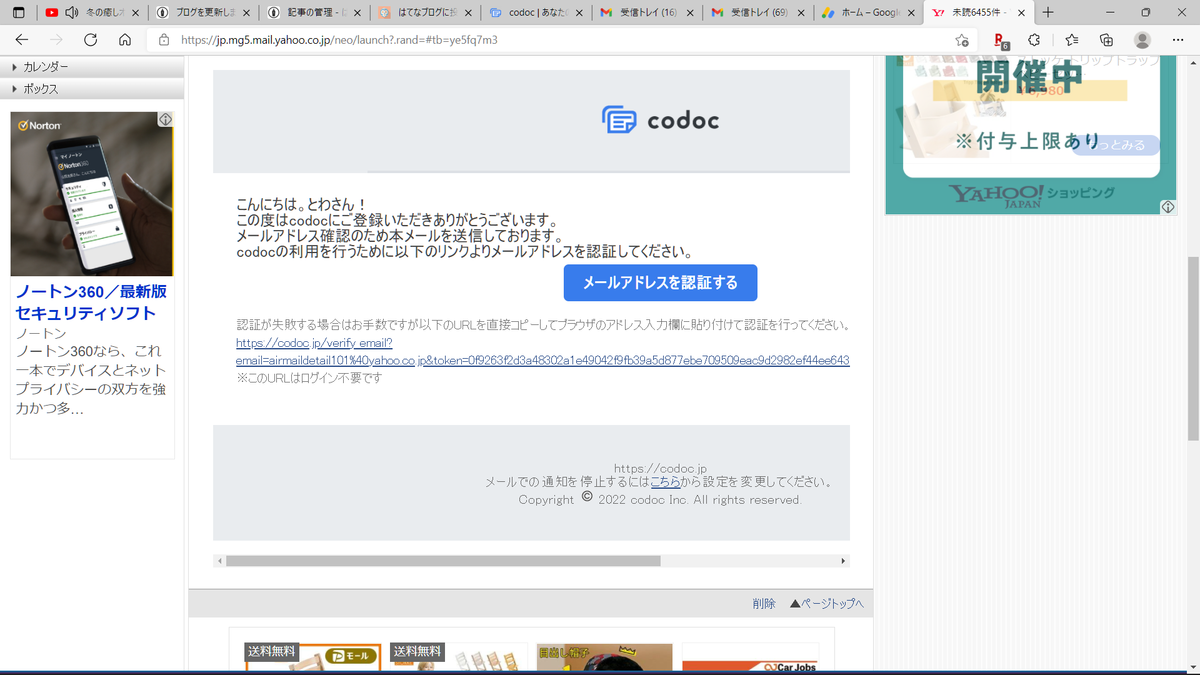Click 削除 to delete this email
The image size is (1200, 675).
[763, 603]
